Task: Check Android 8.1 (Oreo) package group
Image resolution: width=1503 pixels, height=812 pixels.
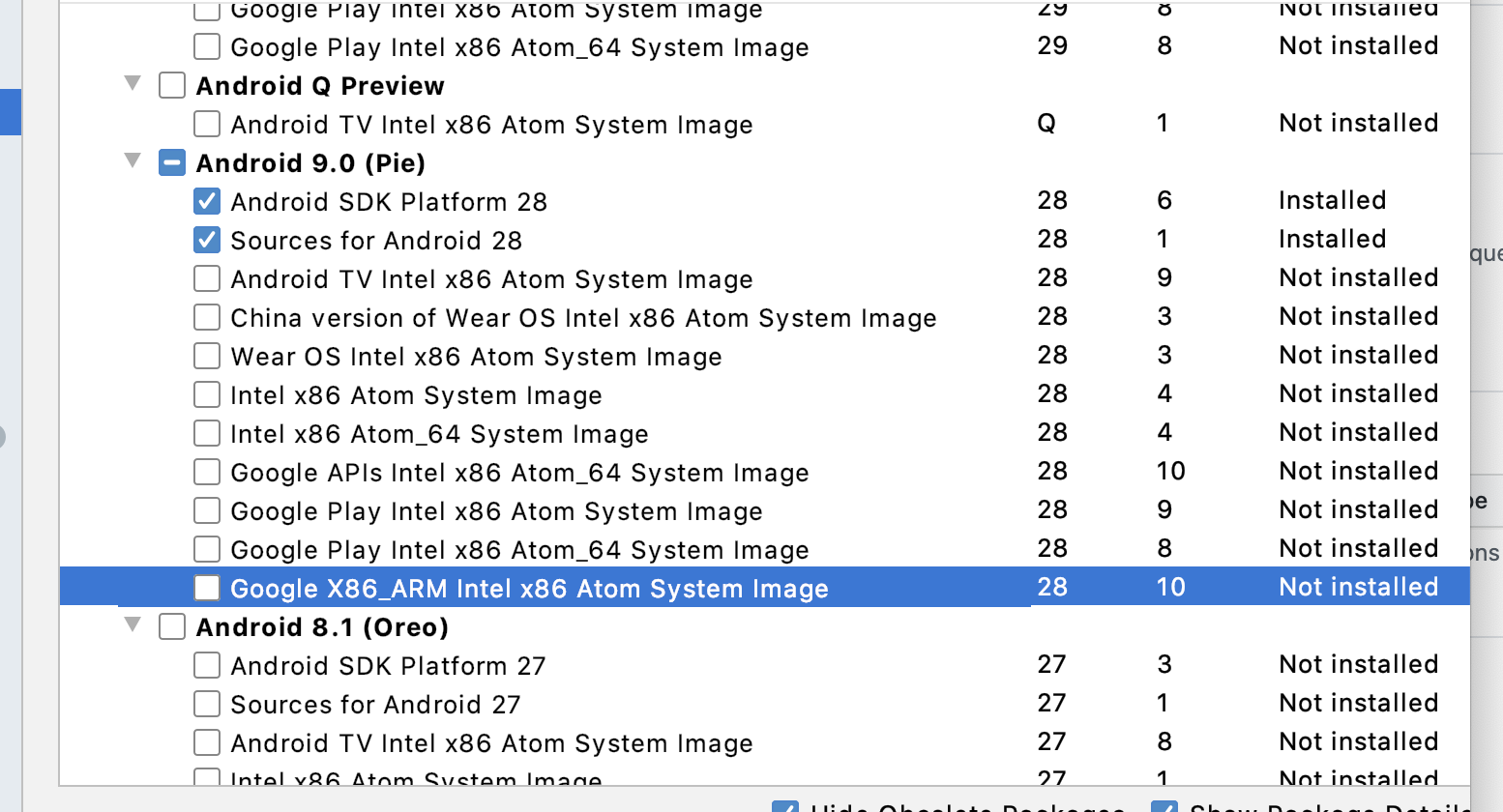Action: [x=171, y=626]
